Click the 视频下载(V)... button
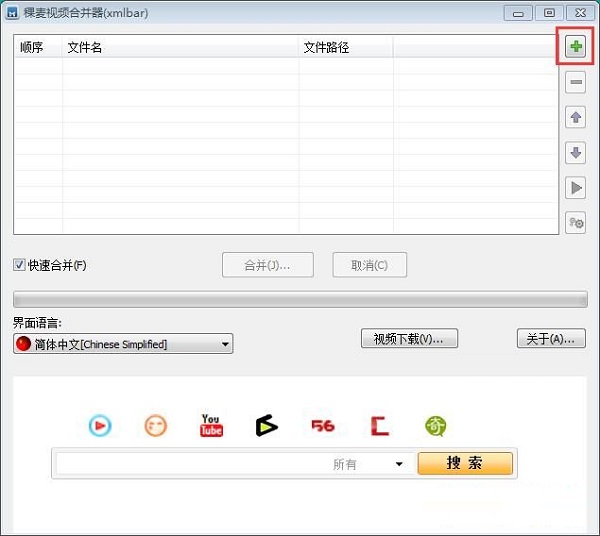 (409, 338)
